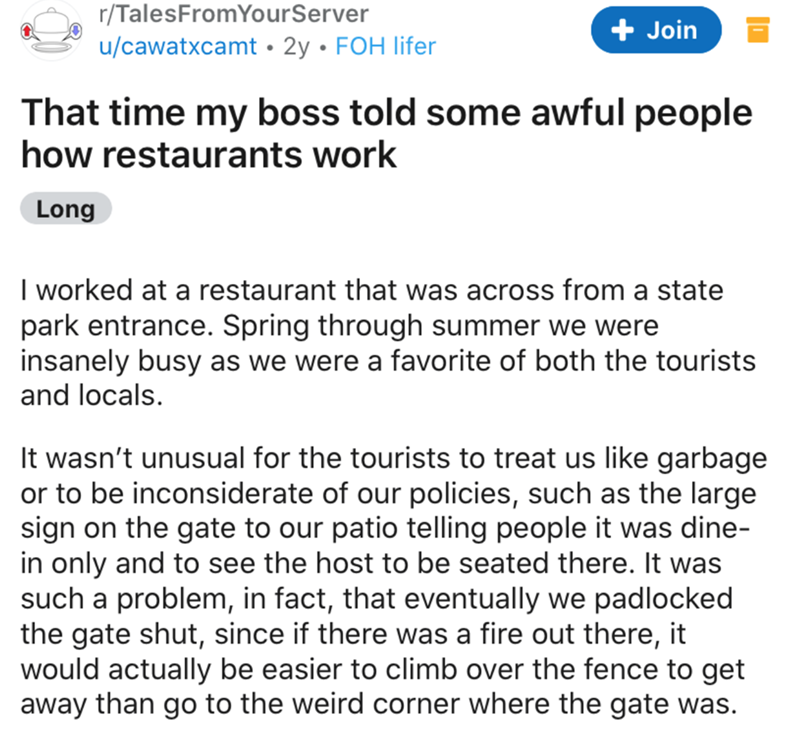Screen dimensions: 800x734
Task: Click the red up arrow in avatar
Action: tap(32, 31)
